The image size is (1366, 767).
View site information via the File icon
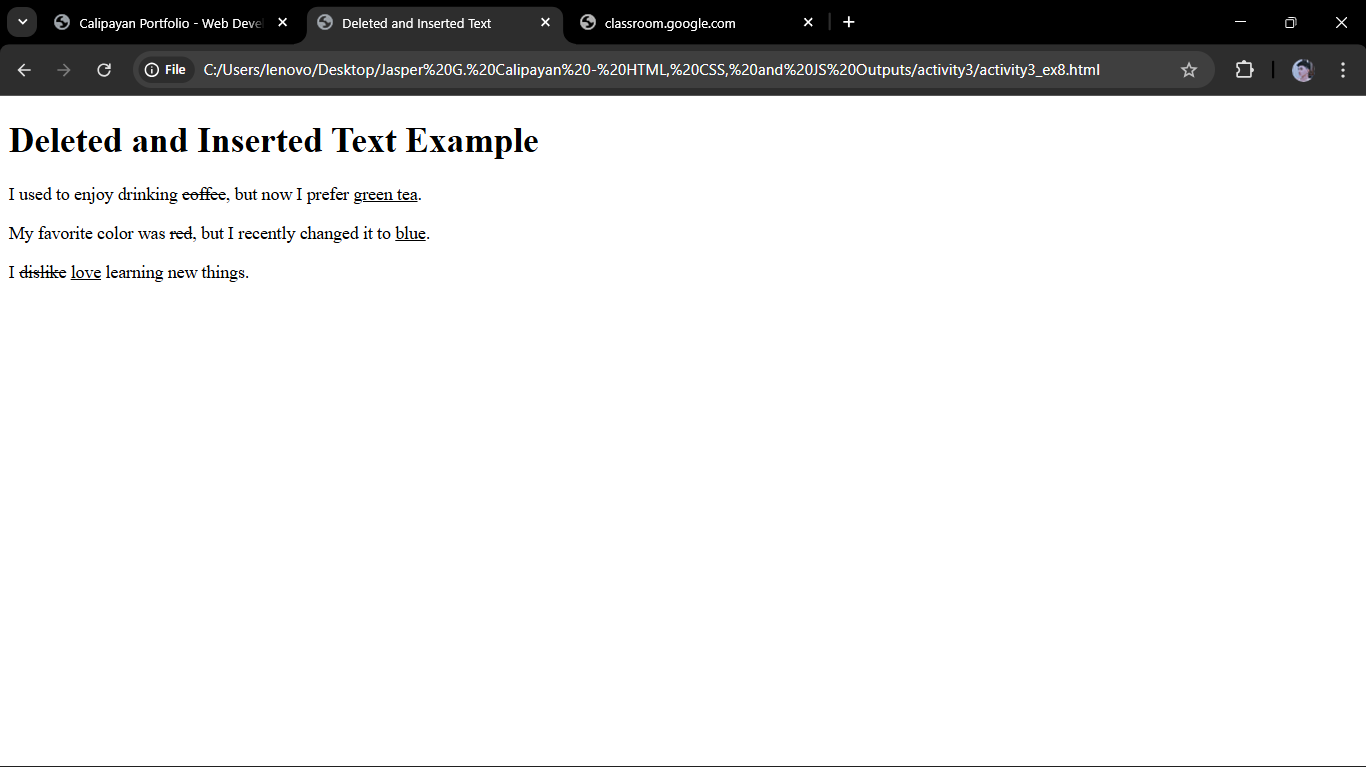(x=165, y=70)
